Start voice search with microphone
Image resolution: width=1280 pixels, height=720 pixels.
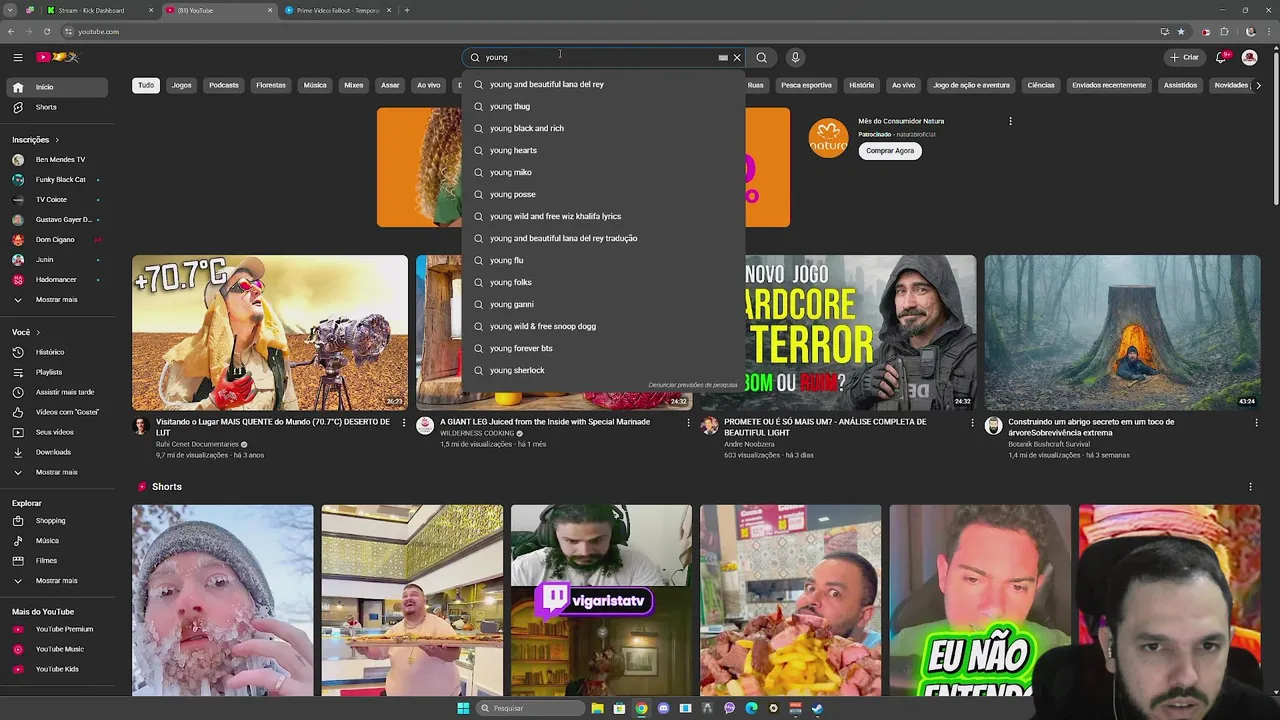tap(795, 57)
